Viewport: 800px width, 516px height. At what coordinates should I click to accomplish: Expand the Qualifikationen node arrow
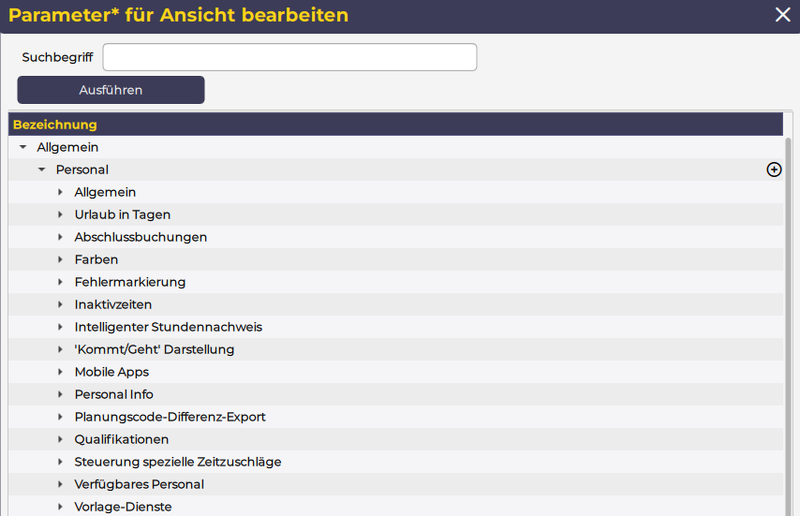(x=61, y=440)
